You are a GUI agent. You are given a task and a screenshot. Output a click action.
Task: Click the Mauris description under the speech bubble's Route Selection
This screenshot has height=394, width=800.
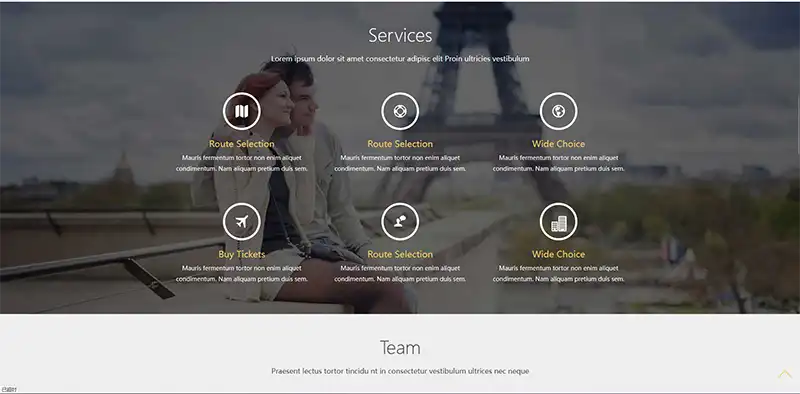click(400, 274)
